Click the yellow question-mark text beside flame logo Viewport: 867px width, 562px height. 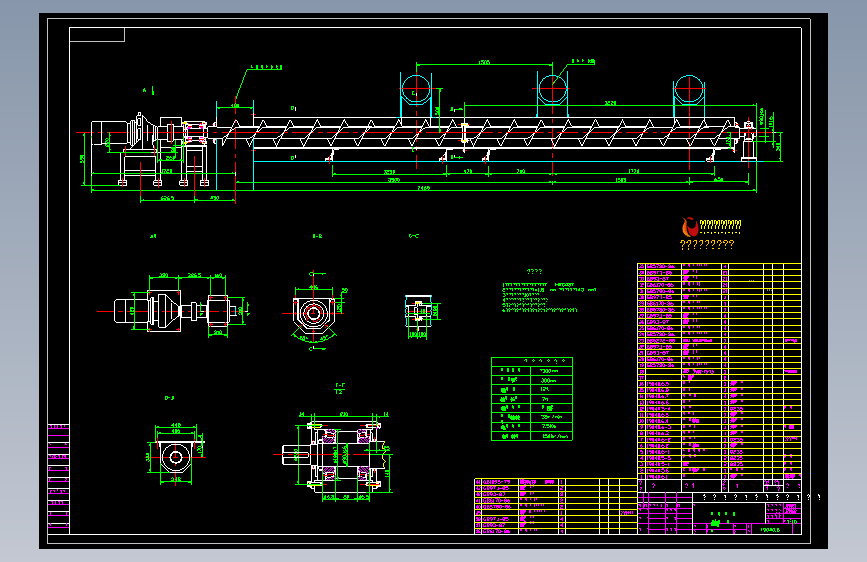[720, 225]
